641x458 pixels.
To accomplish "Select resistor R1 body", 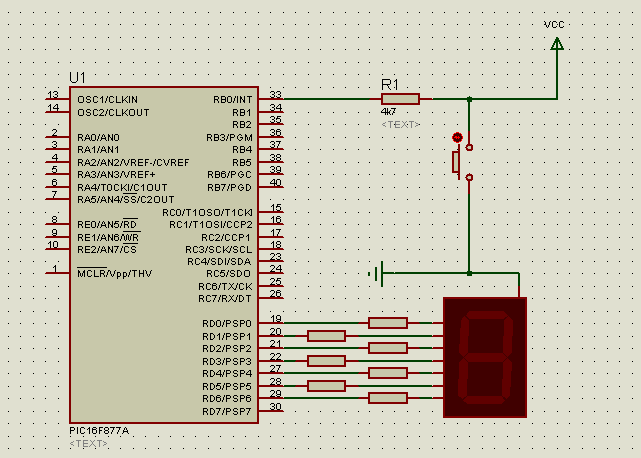I will point(400,99).
